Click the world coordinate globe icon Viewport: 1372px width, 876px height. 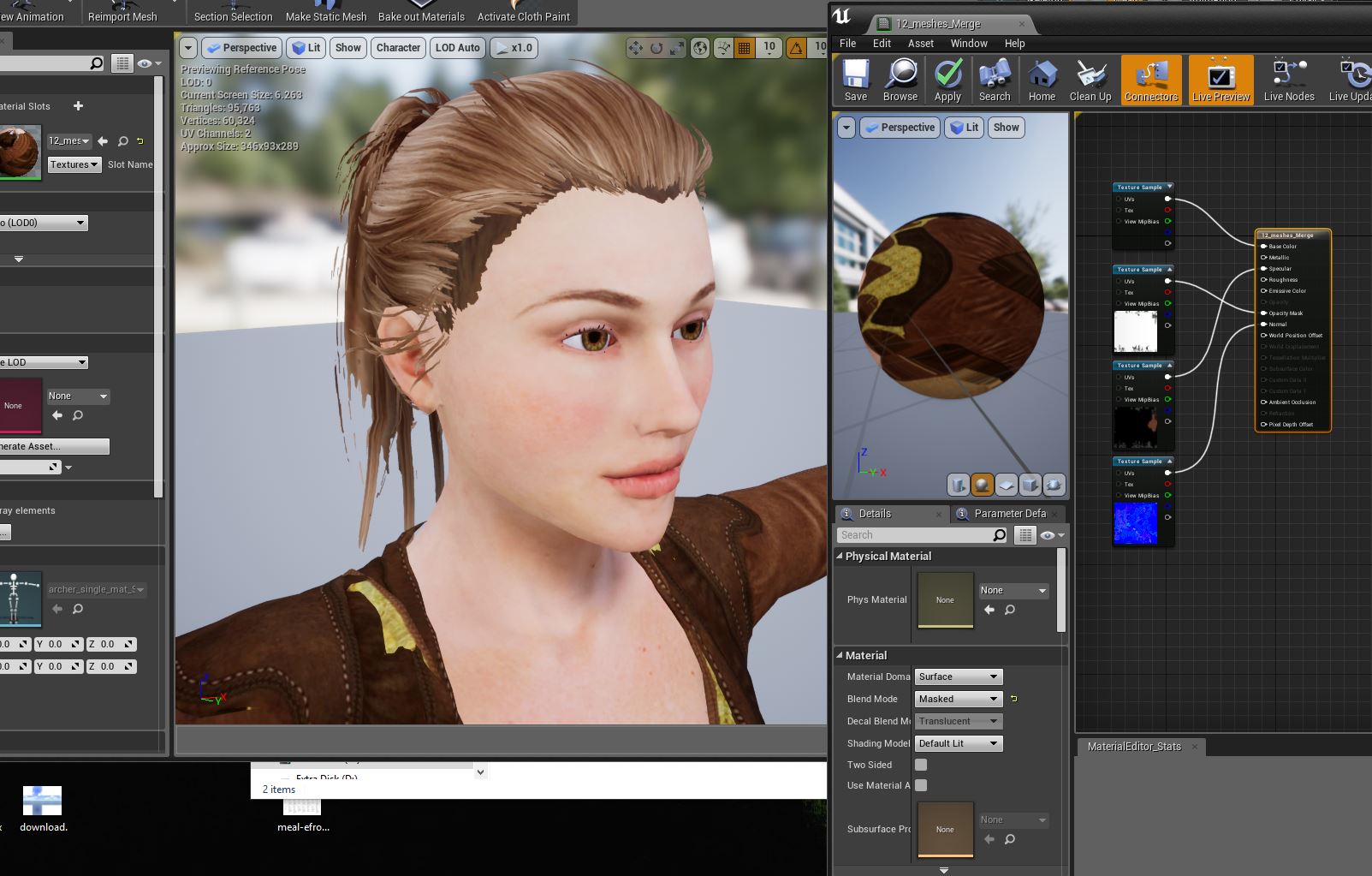[700, 48]
